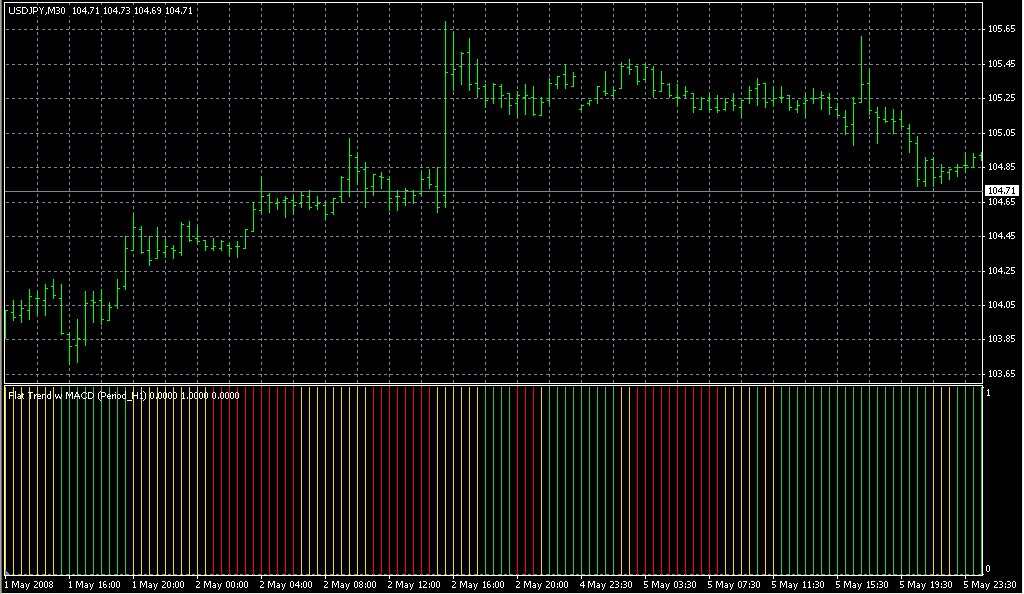Select the 103.65 price scale label
Image resolution: width=1024 pixels, height=594 pixels.
pos(1000,374)
